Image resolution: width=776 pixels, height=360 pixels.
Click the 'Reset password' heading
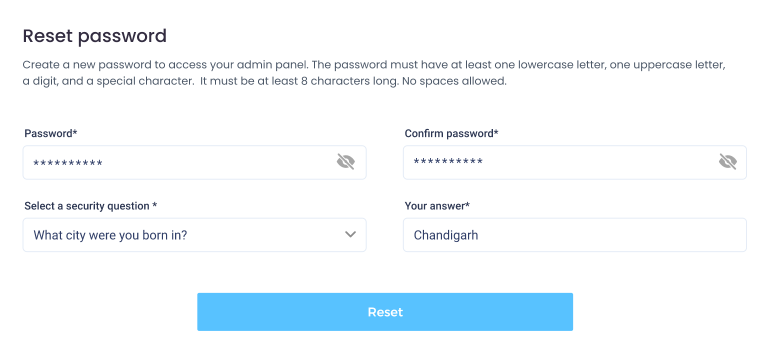(95, 36)
